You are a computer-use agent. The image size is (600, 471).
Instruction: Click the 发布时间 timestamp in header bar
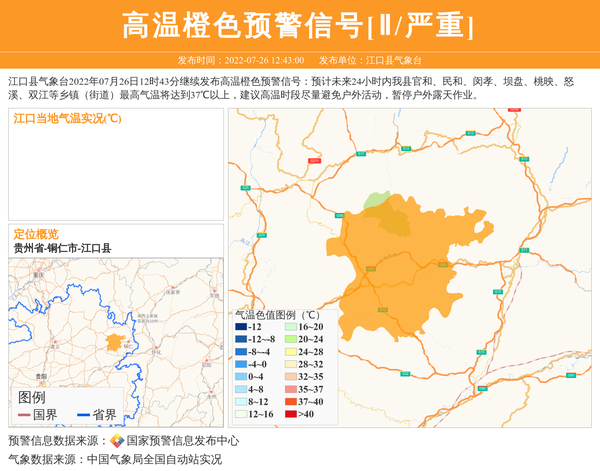pos(241,60)
